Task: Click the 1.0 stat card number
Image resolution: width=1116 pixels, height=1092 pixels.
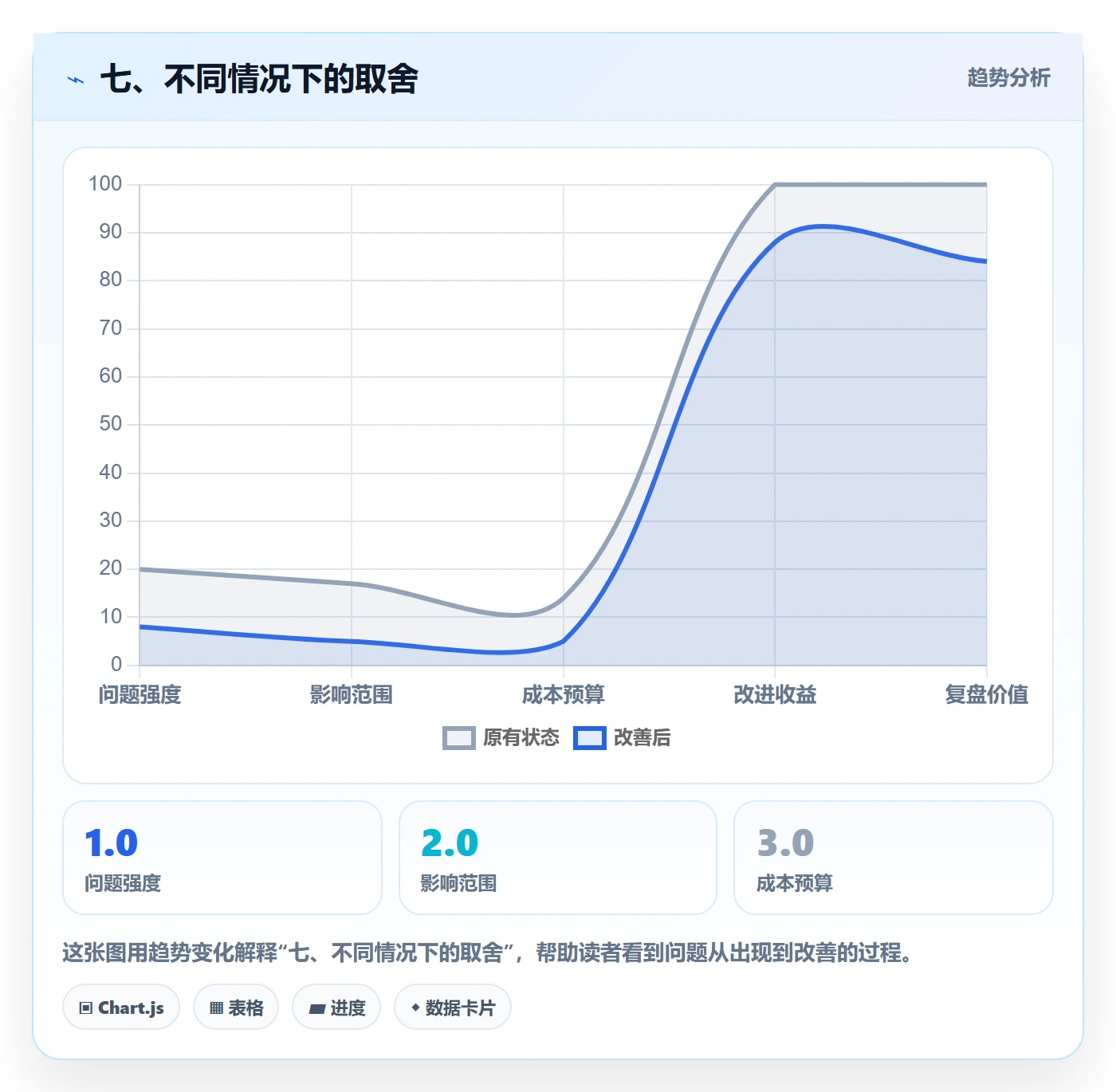Action: [x=112, y=843]
